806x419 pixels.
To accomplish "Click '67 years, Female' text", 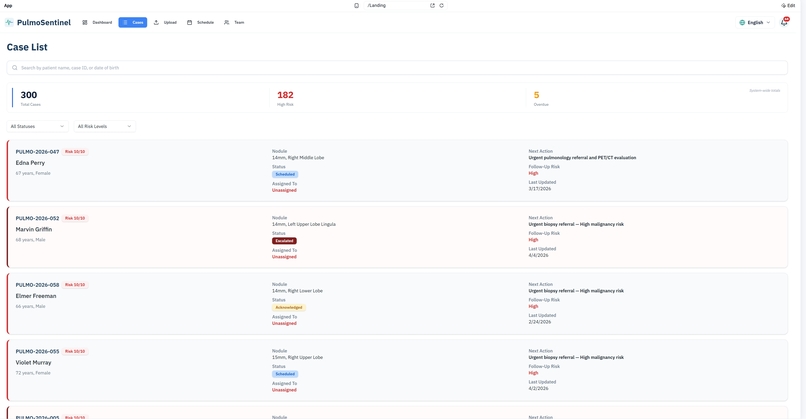I will [33, 173].
